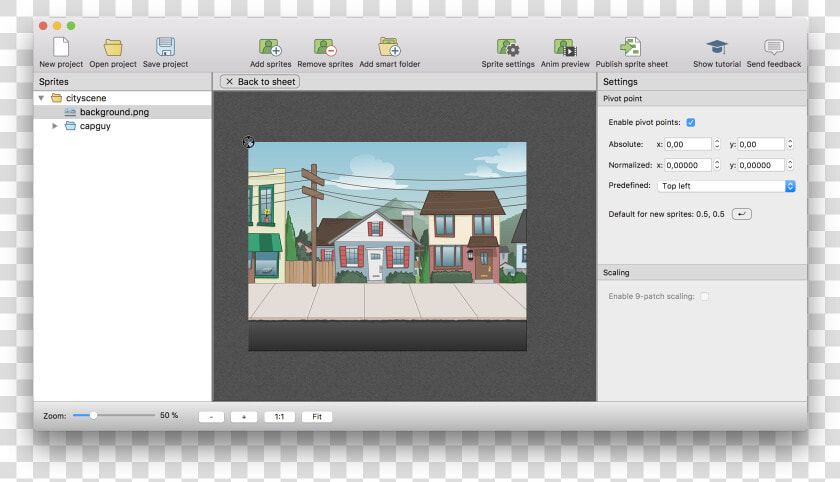Click Send feedback speech bubble icon
Viewport: 840px width, 482px height.
point(774,47)
